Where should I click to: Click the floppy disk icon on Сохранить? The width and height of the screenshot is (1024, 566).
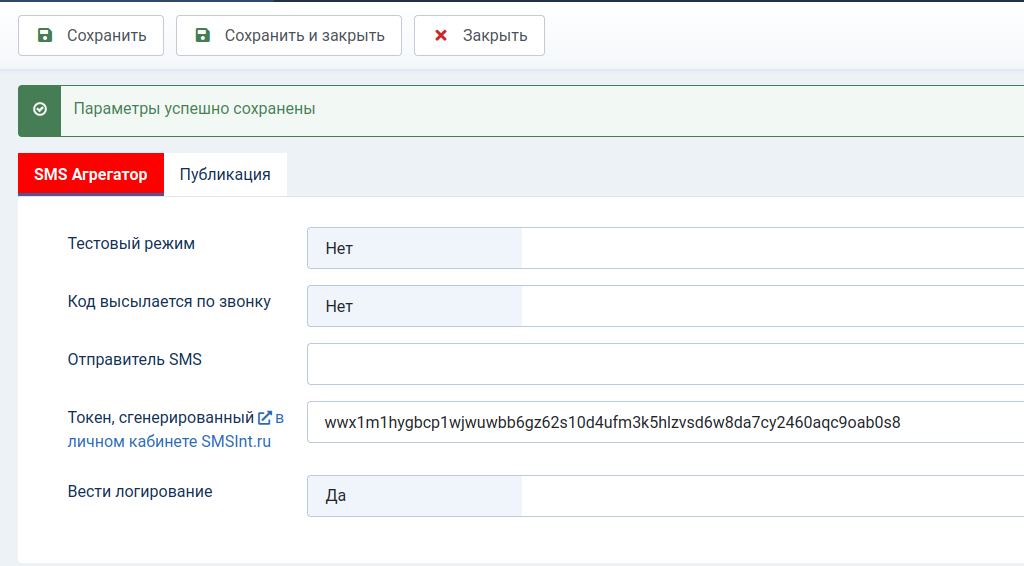click(44, 35)
